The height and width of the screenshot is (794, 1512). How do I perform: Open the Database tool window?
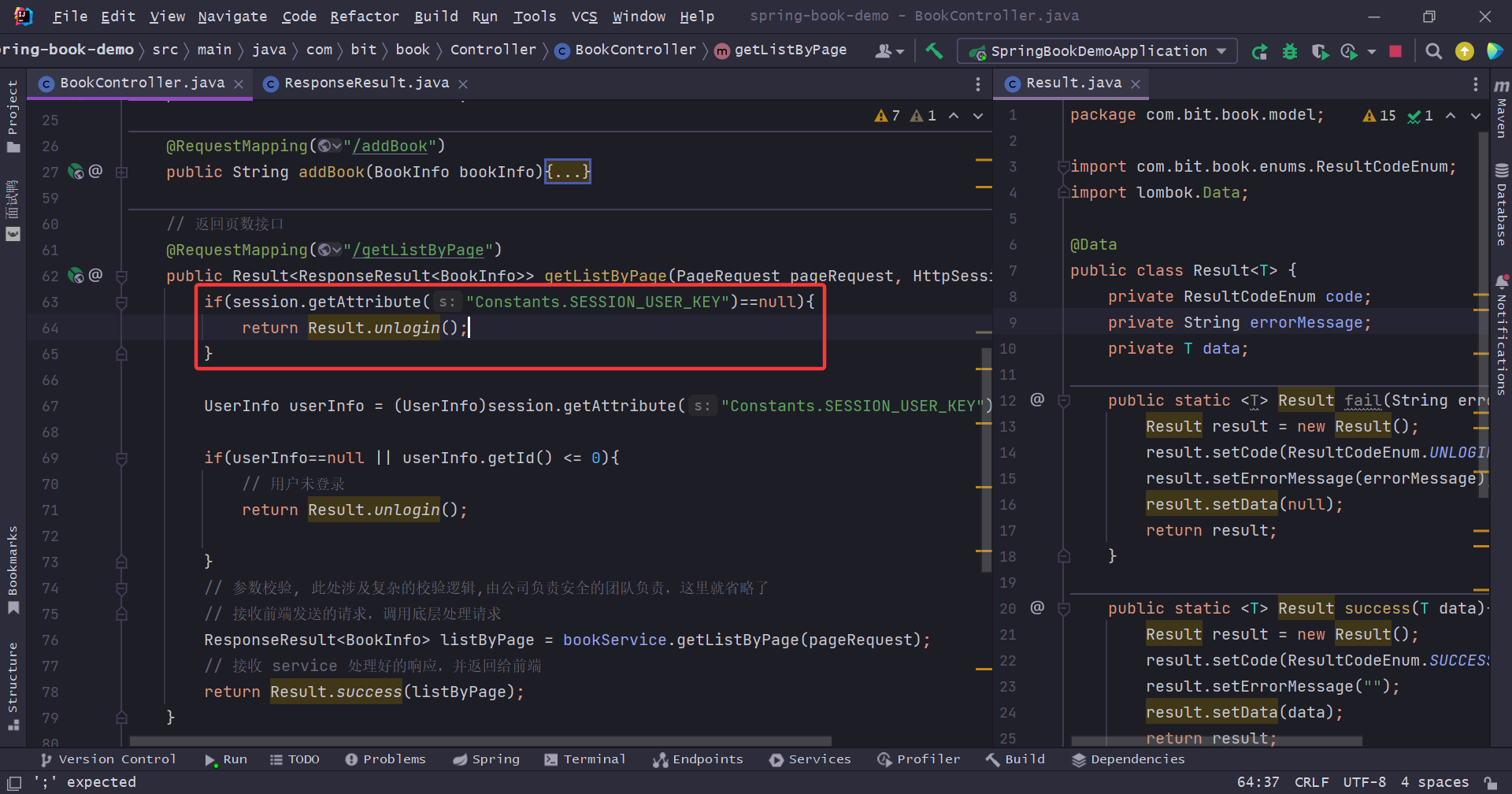[x=1502, y=205]
